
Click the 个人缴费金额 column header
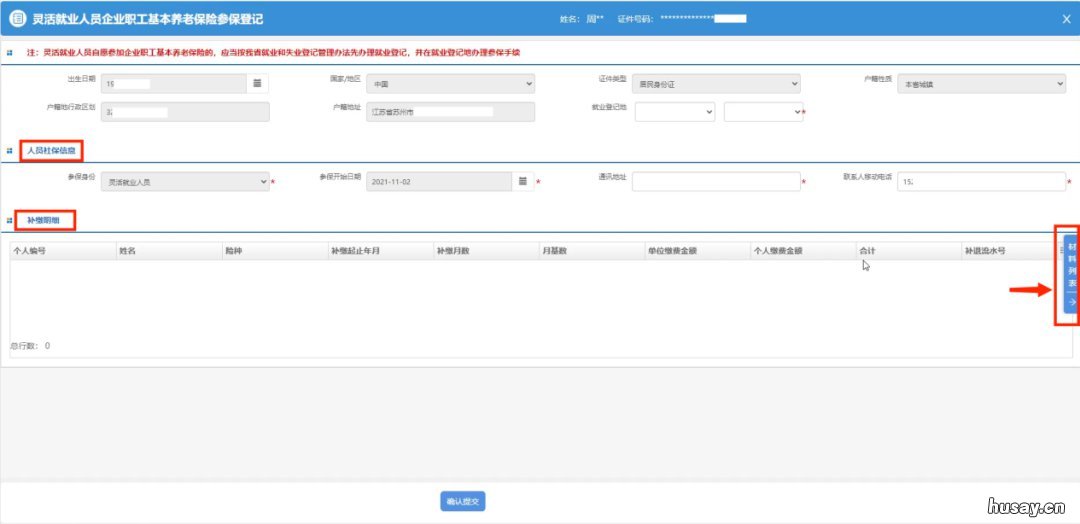pyautogui.click(x=802, y=251)
